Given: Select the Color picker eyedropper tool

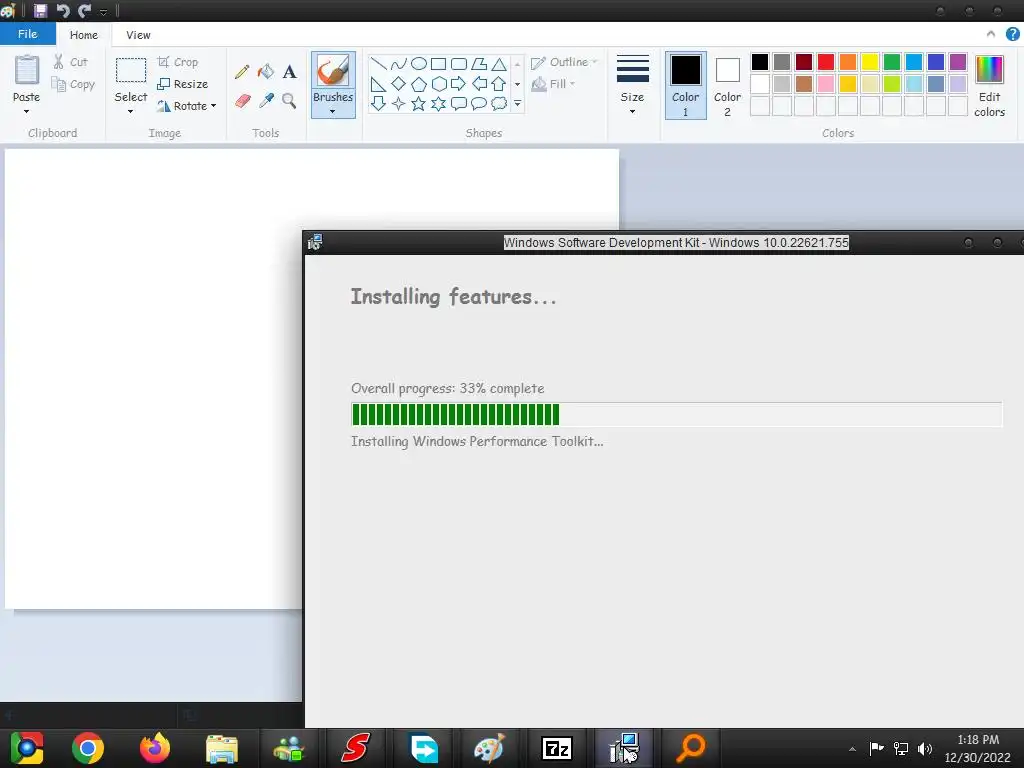Looking at the screenshot, I should [x=266, y=101].
